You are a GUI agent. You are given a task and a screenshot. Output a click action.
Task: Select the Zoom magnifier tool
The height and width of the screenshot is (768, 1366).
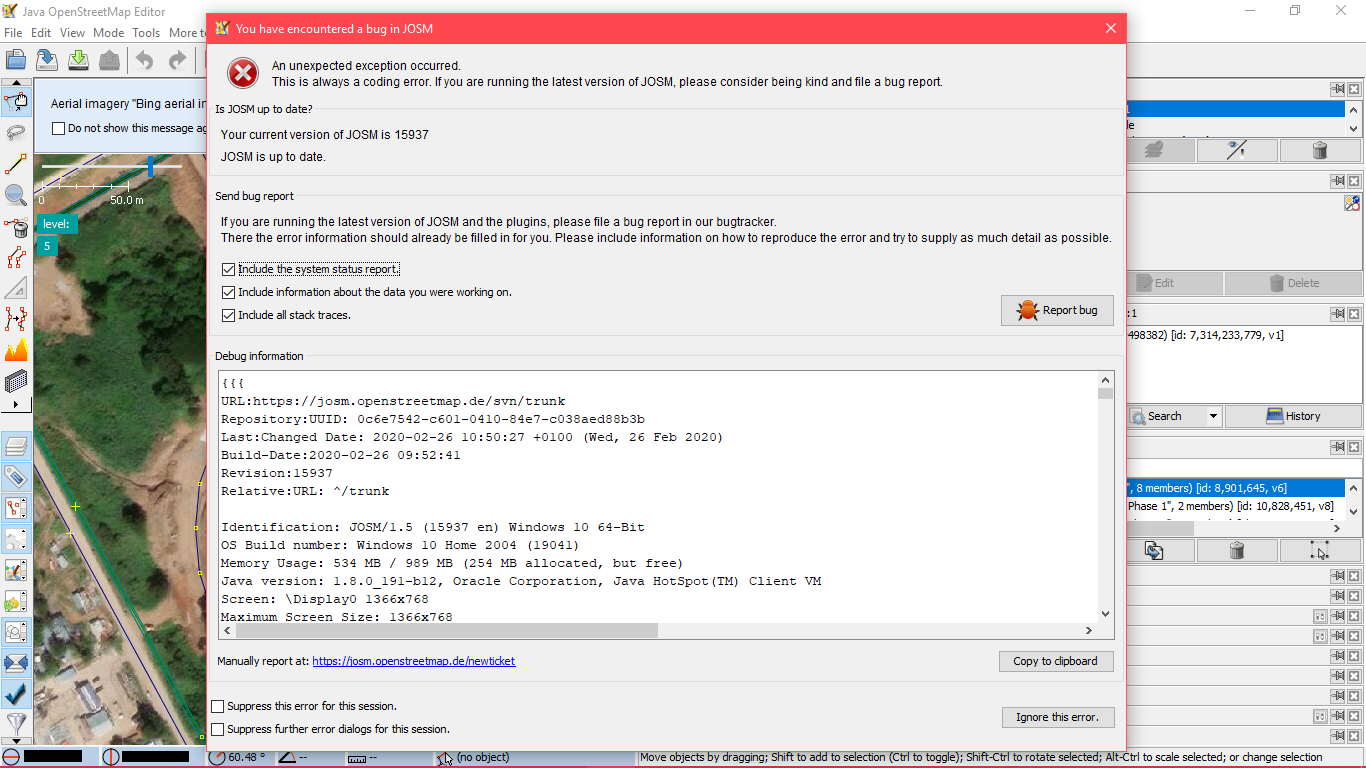16,195
